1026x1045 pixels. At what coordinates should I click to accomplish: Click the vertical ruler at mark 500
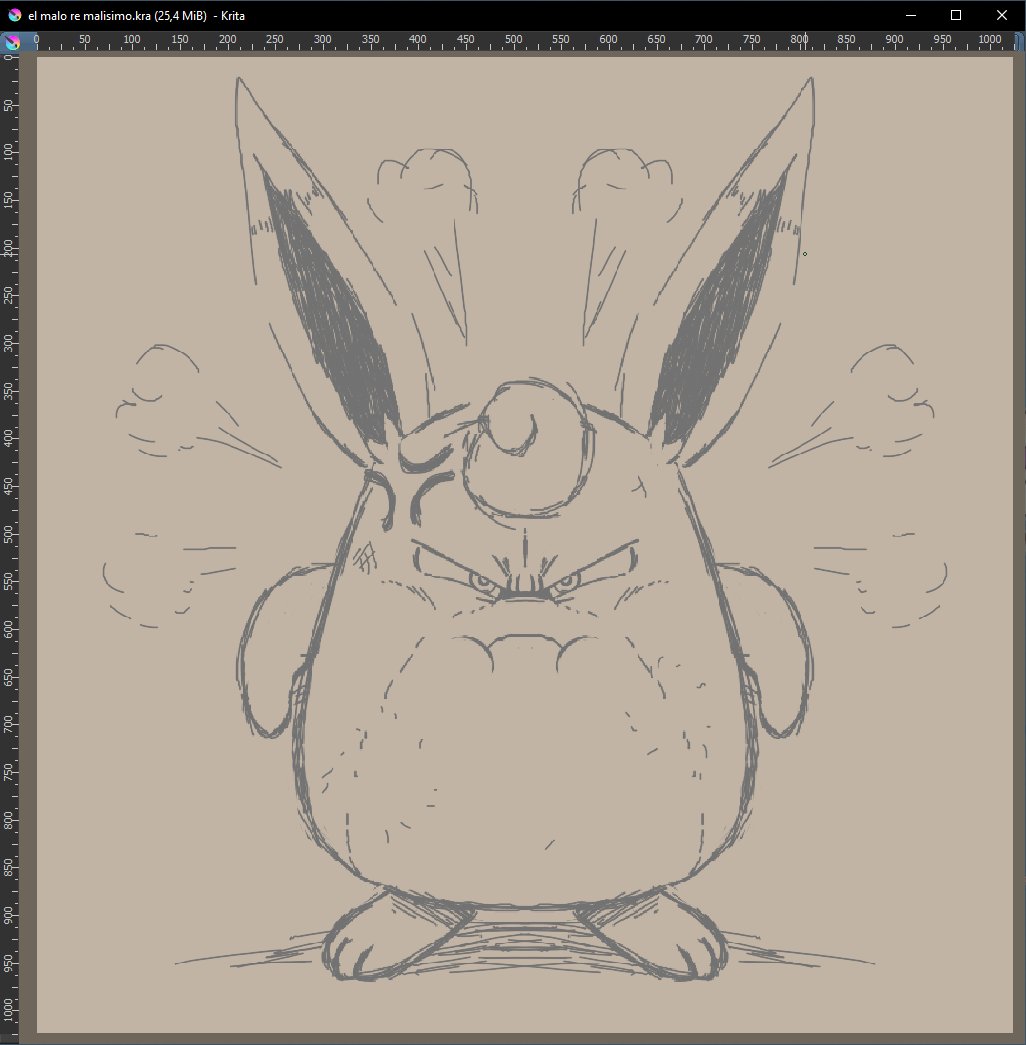(x=9, y=534)
